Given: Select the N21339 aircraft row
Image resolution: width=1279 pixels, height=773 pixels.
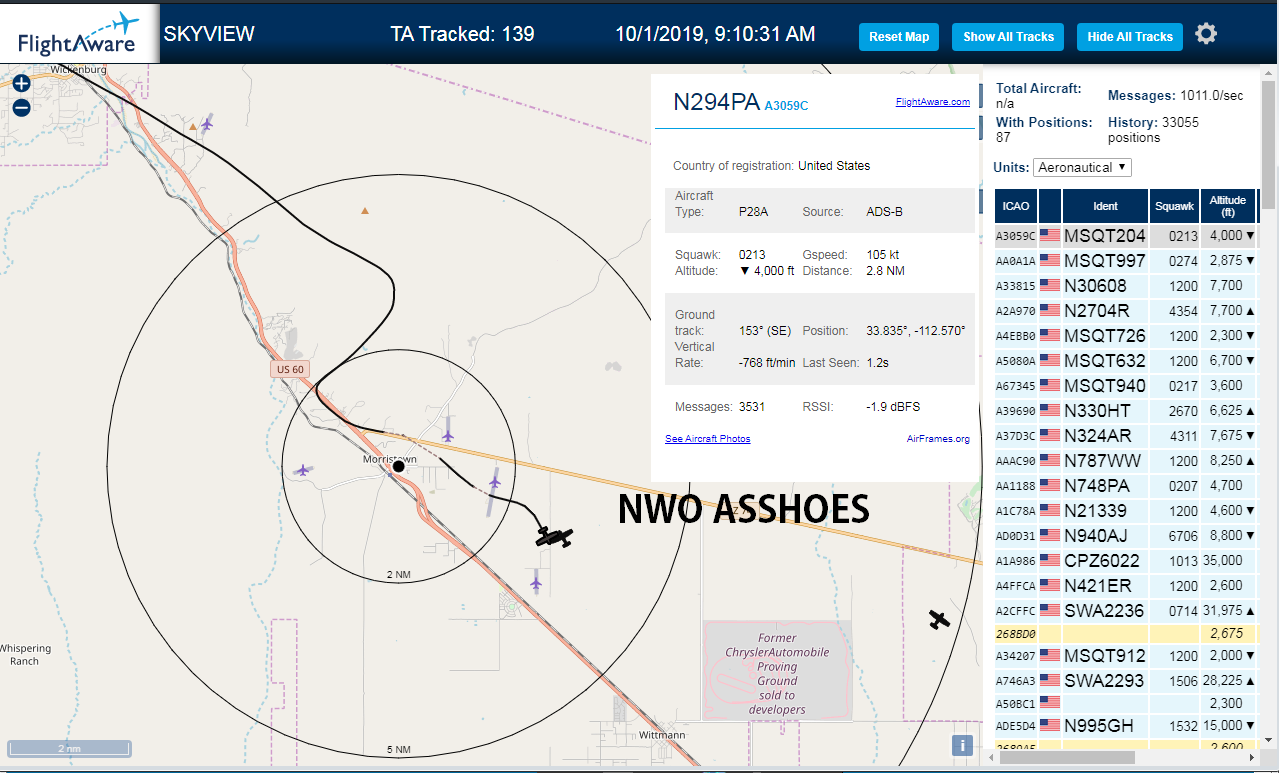Looking at the screenshot, I should [1125, 511].
